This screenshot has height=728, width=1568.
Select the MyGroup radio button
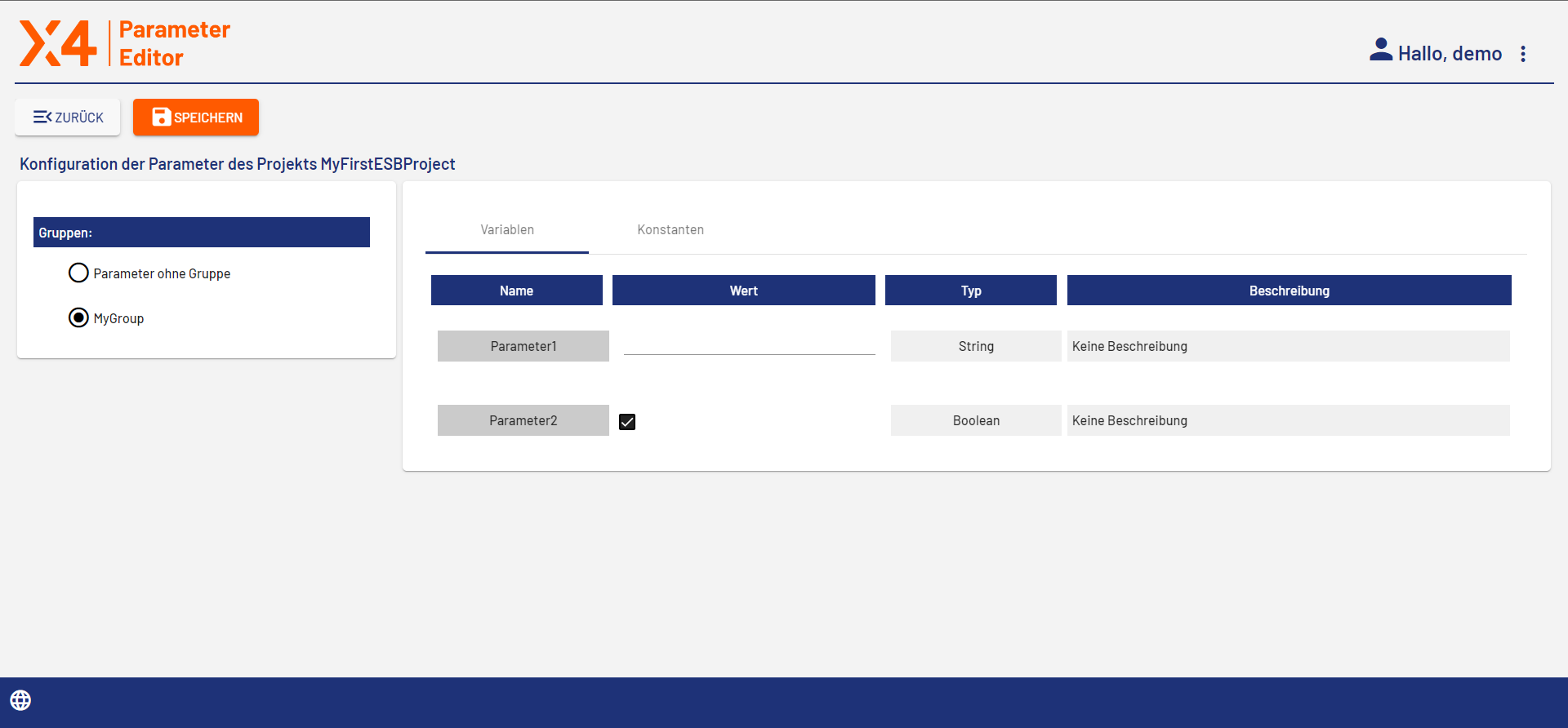[78, 317]
